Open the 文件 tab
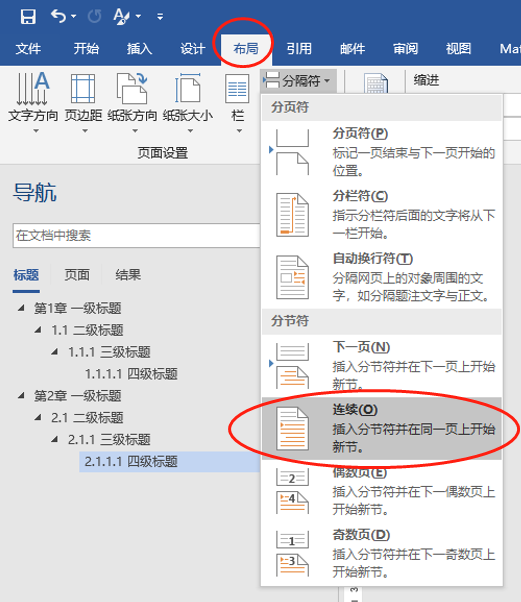Image resolution: width=521 pixels, height=602 pixels. tap(28, 49)
